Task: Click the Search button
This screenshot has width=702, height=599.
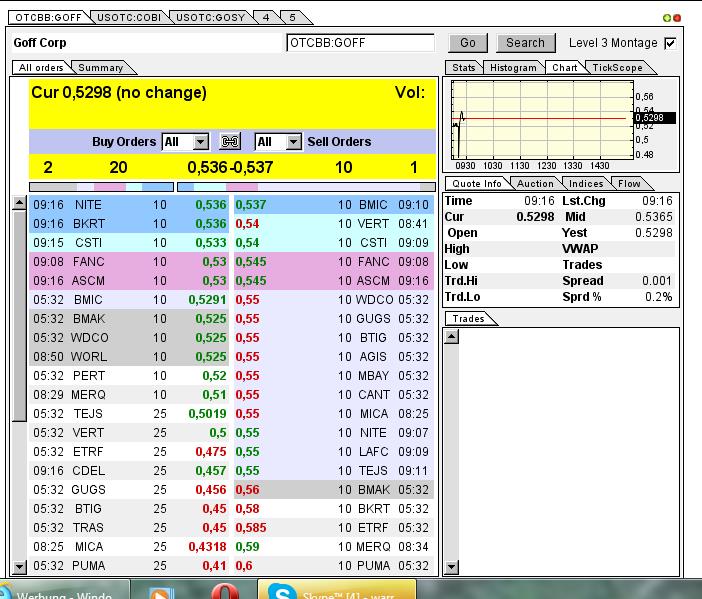Action: [526, 43]
